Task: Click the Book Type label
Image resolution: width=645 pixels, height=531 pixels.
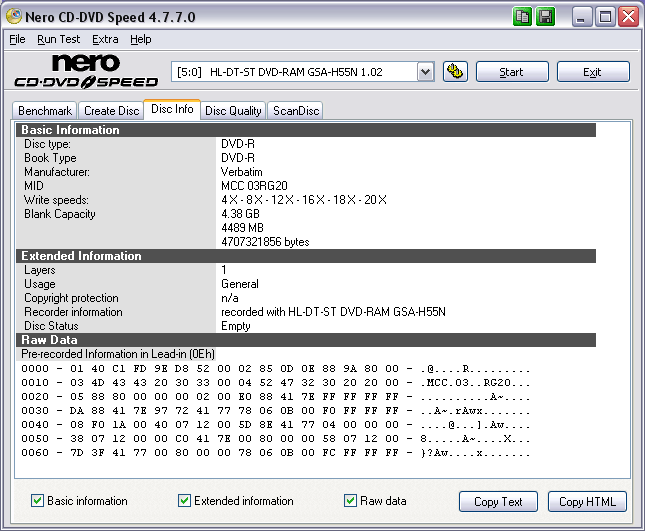Action: [50, 158]
